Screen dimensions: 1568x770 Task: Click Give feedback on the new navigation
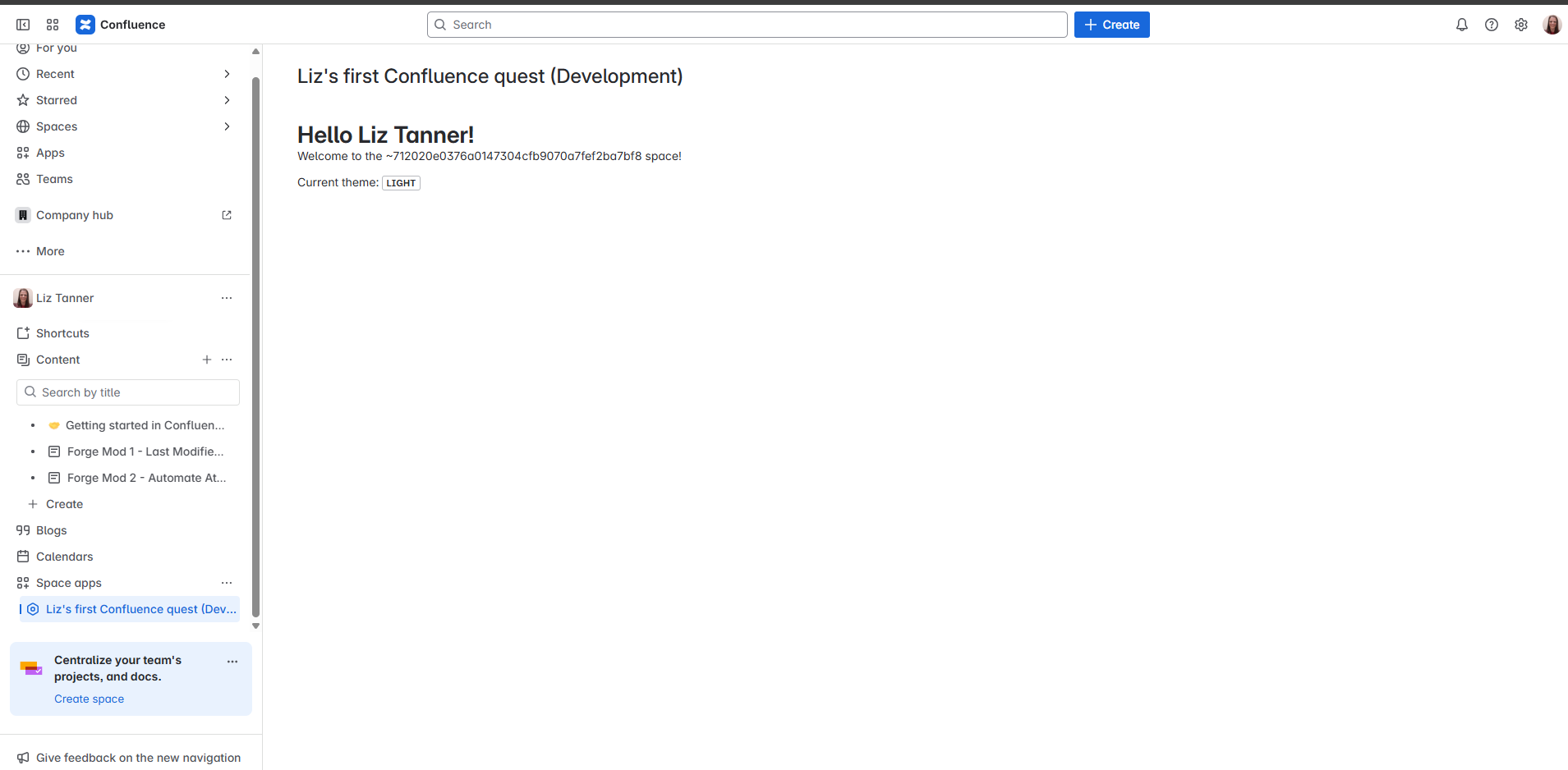[138, 758]
